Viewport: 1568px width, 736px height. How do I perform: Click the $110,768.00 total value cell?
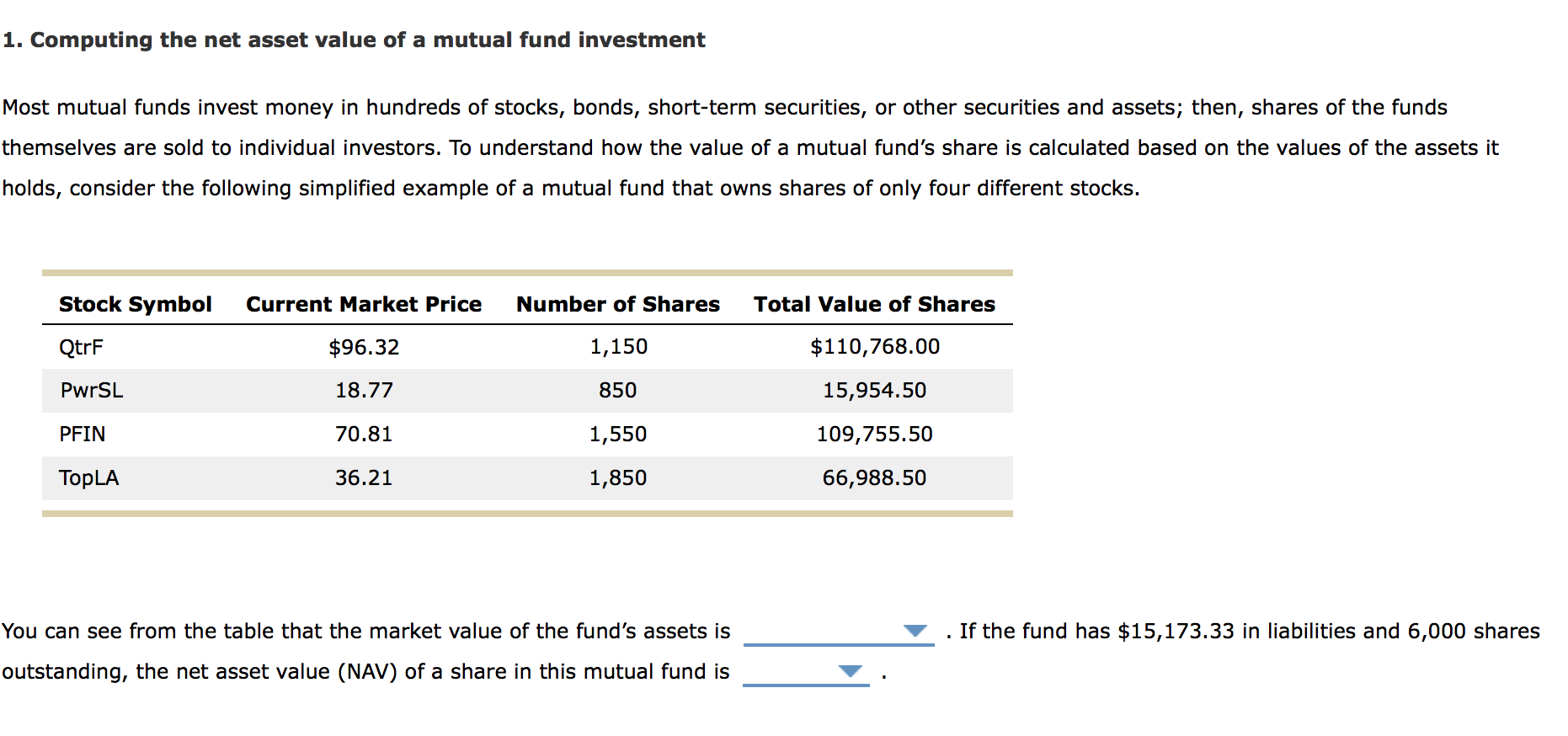tap(874, 347)
